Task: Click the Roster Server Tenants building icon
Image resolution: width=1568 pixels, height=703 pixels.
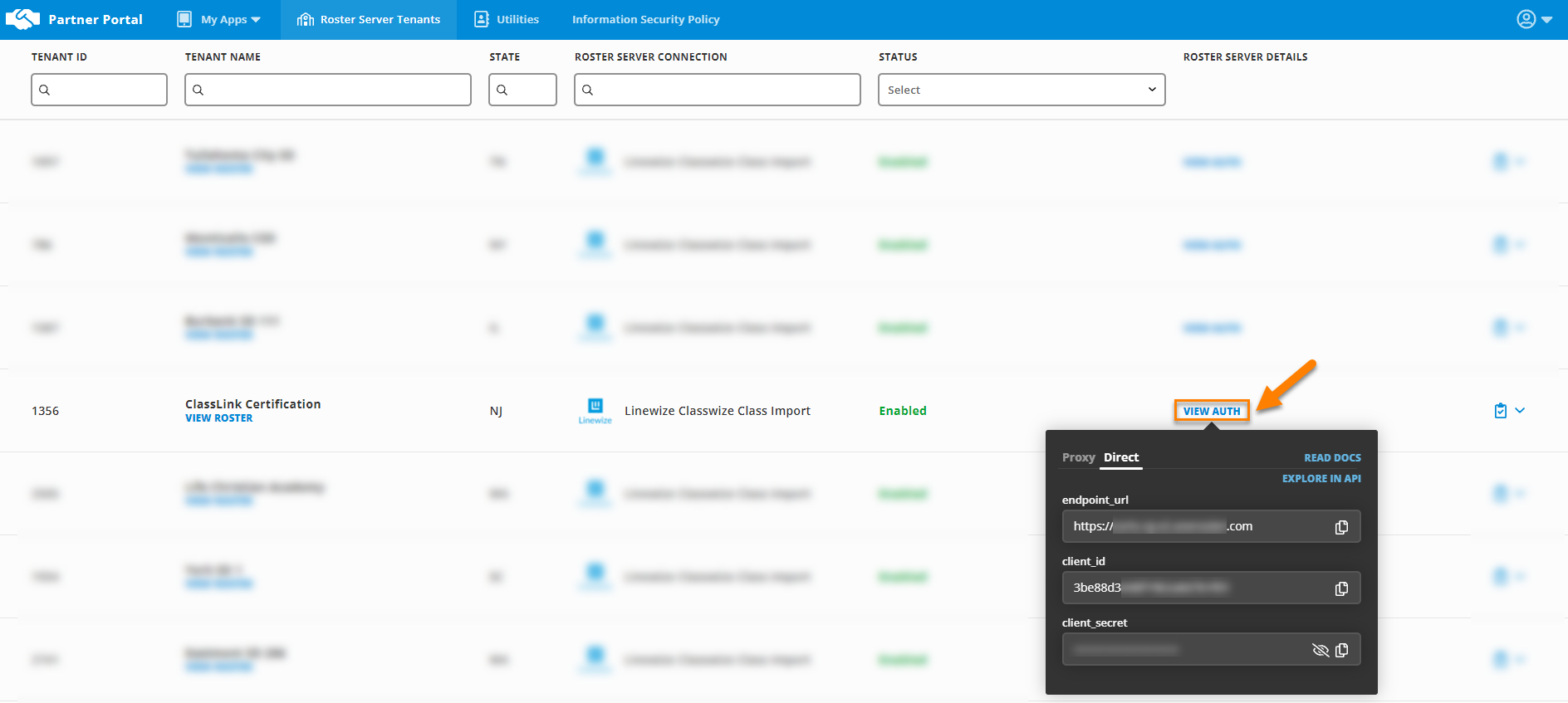Action: pyautogui.click(x=306, y=19)
